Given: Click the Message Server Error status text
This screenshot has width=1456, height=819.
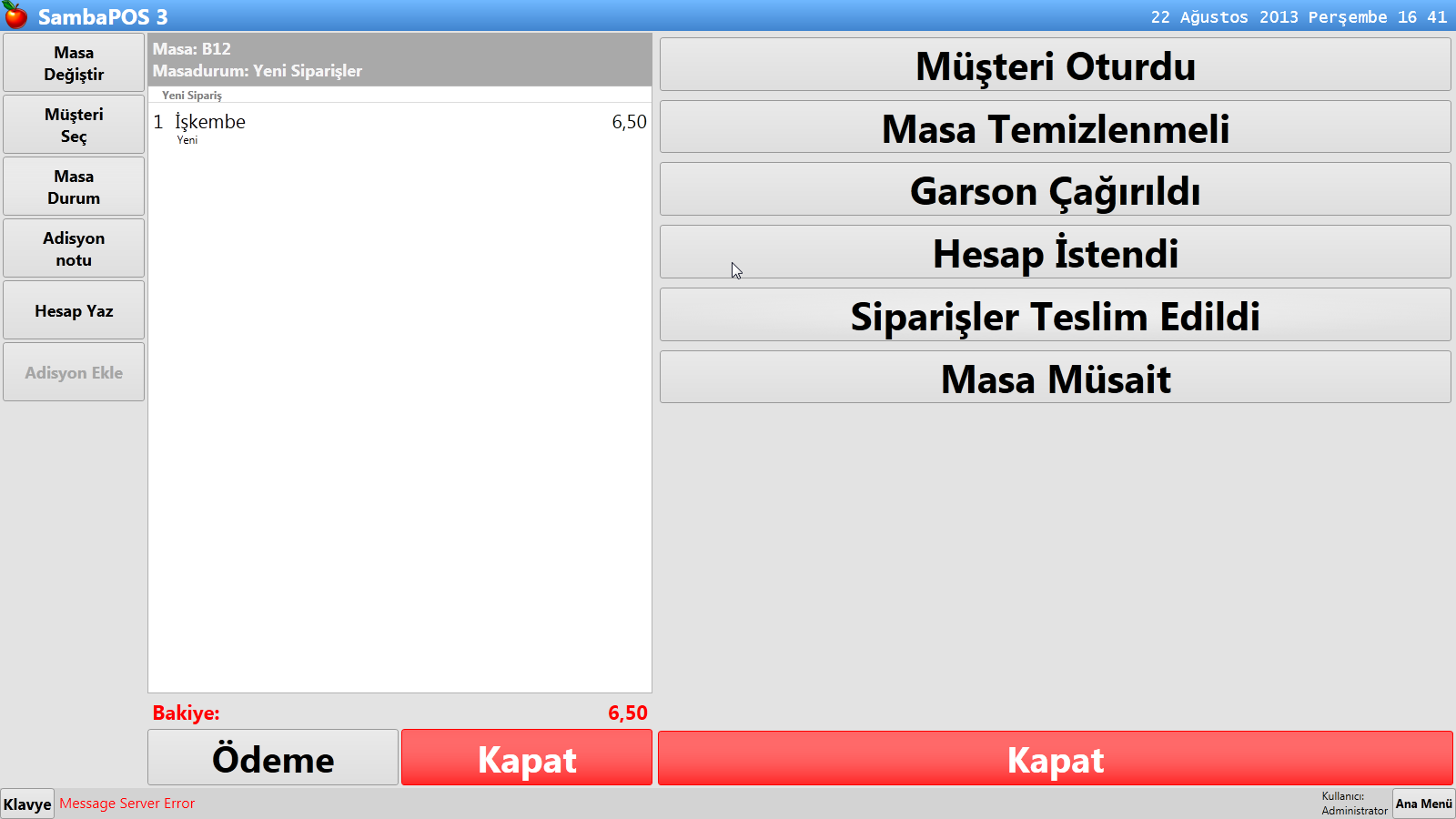Looking at the screenshot, I should tap(126, 804).
